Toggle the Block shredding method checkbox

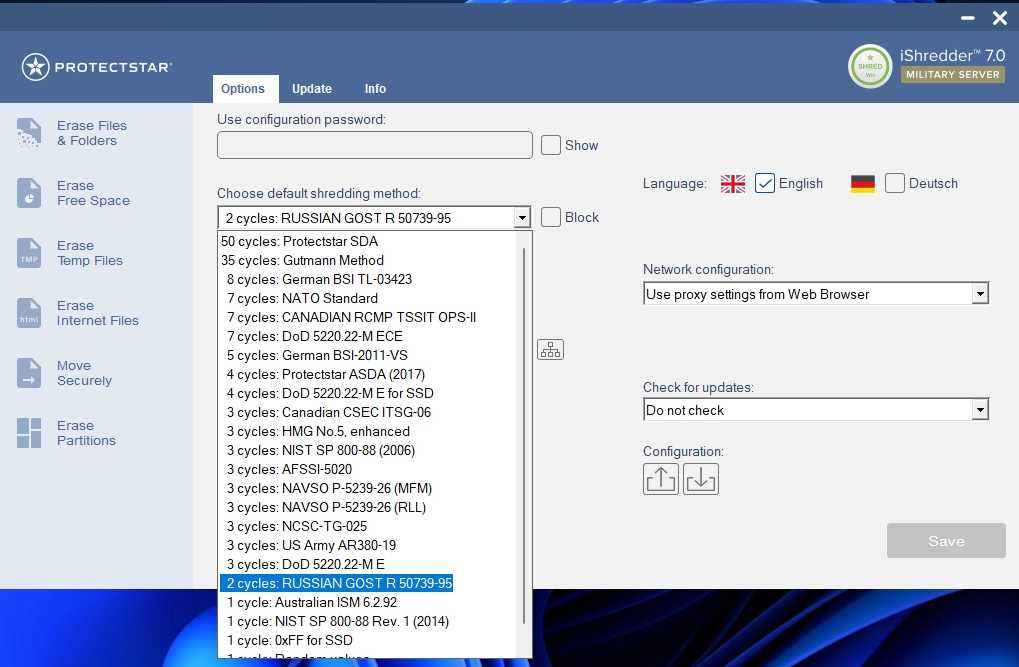[x=551, y=217]
